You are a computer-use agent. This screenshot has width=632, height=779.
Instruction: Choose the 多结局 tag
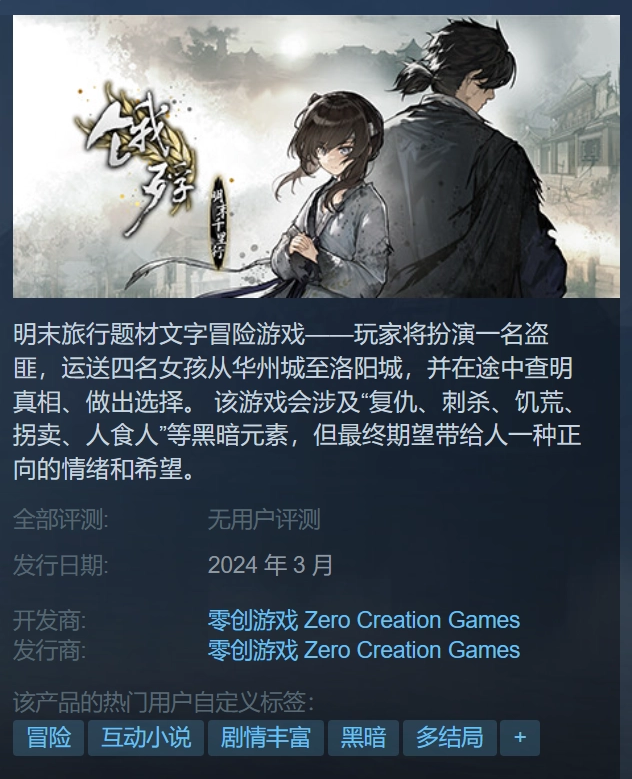point(450,737)
